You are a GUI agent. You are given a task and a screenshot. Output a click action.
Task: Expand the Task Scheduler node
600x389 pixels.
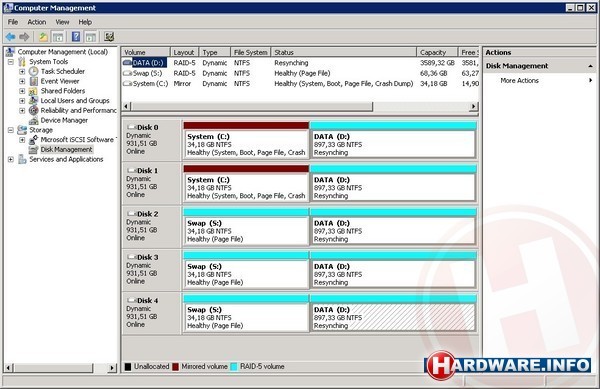pyautogui.click(x=22, y=72)
